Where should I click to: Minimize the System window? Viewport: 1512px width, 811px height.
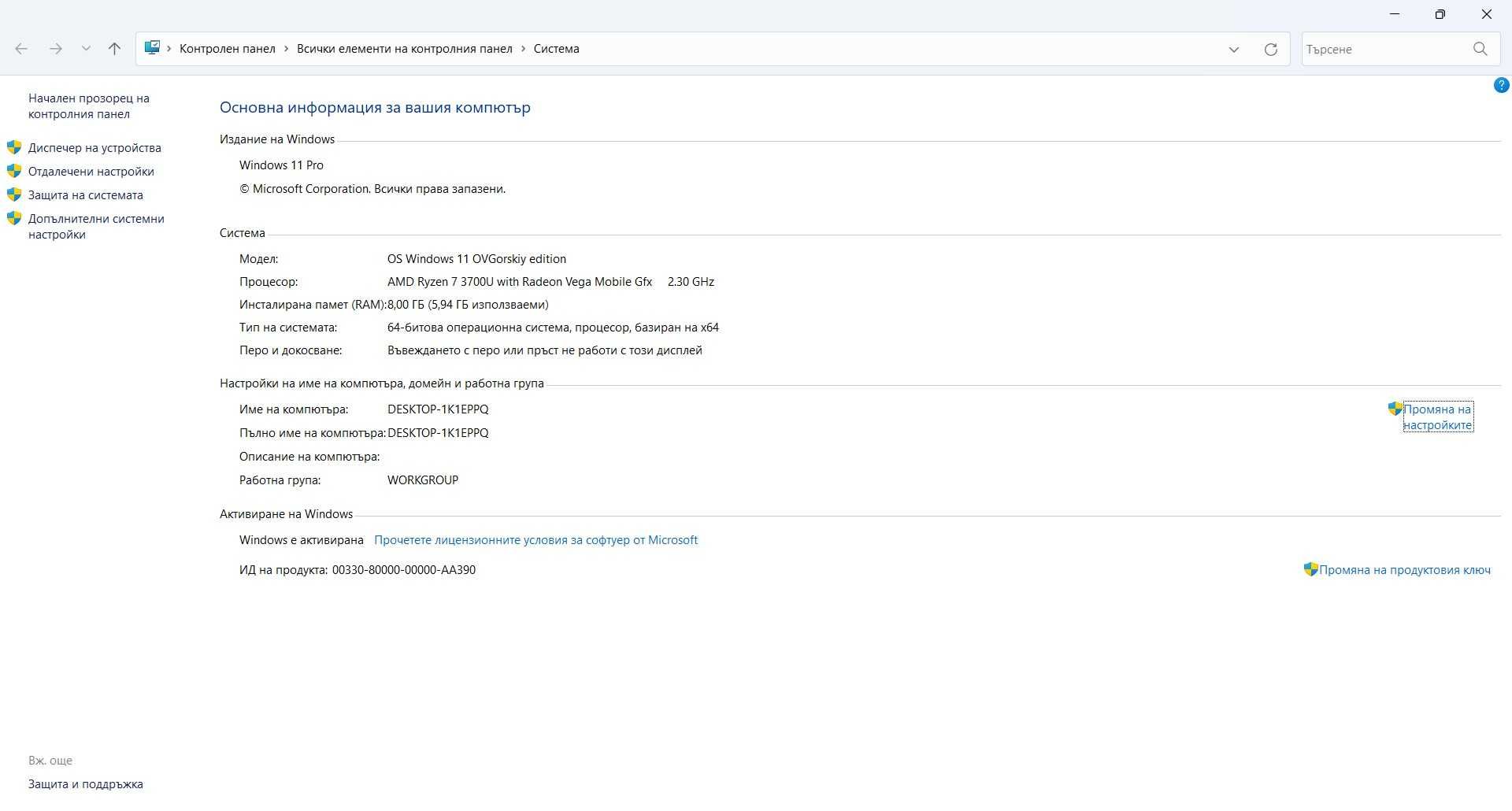click(1395, 14)
